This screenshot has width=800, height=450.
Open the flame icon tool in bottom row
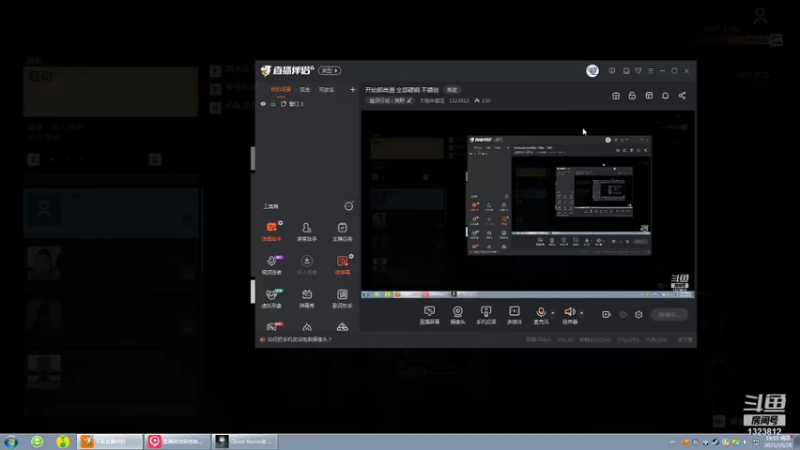click(307, 327)
